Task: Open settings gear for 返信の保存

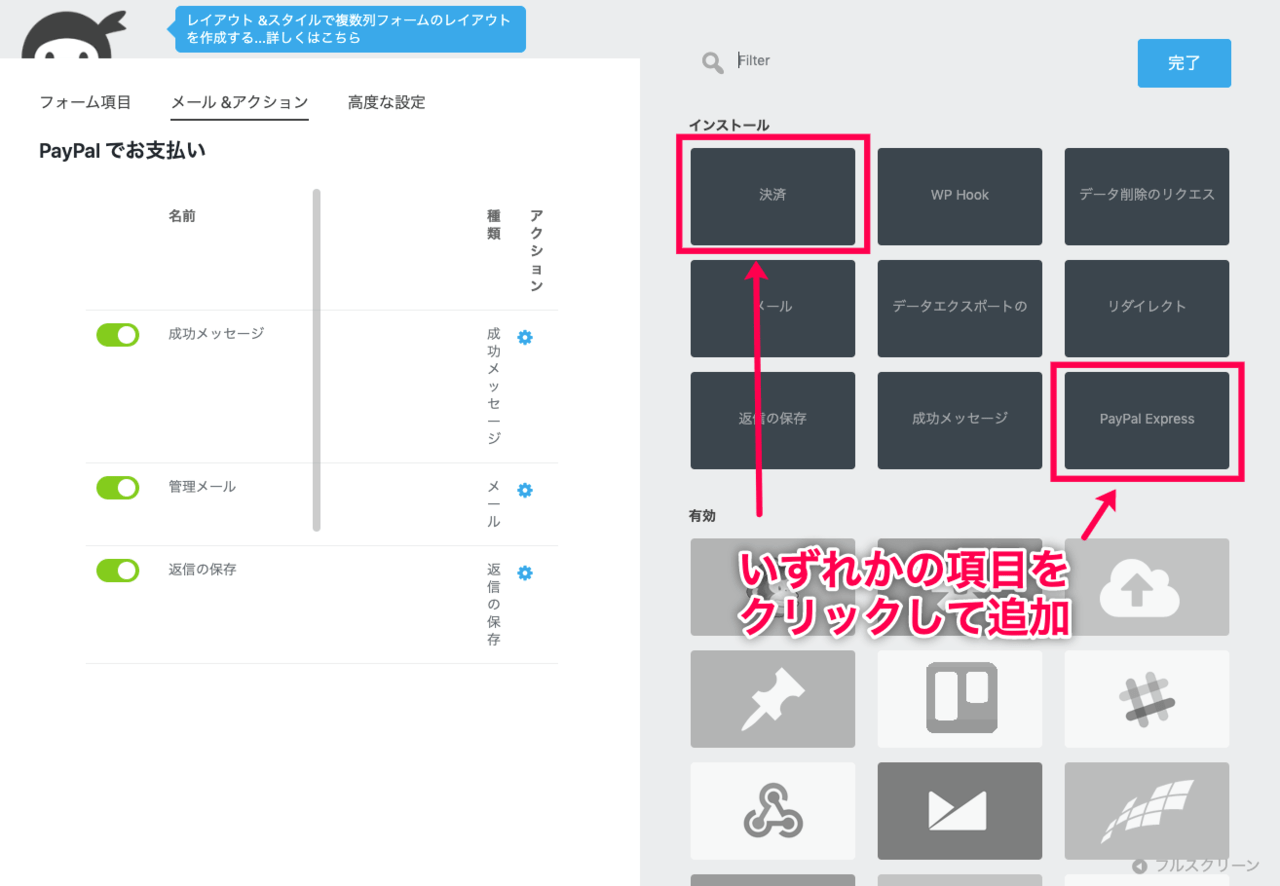Action: 525,574
